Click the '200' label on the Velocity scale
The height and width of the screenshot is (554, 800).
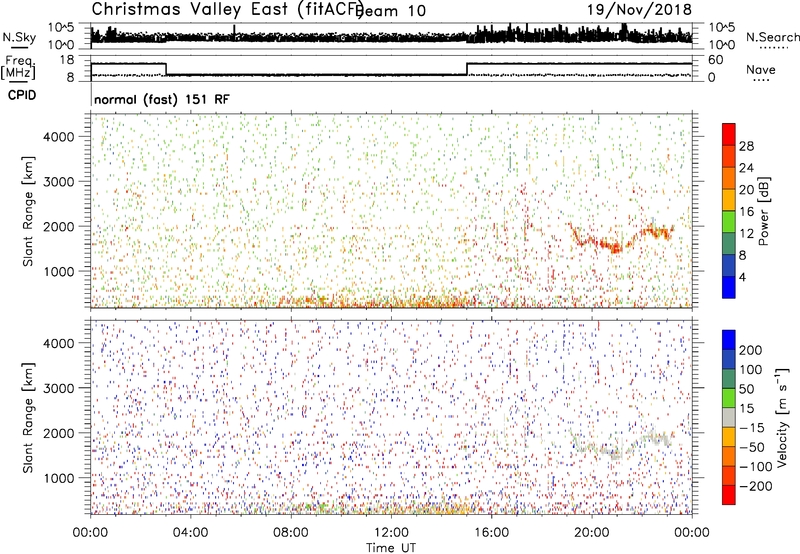751,350
